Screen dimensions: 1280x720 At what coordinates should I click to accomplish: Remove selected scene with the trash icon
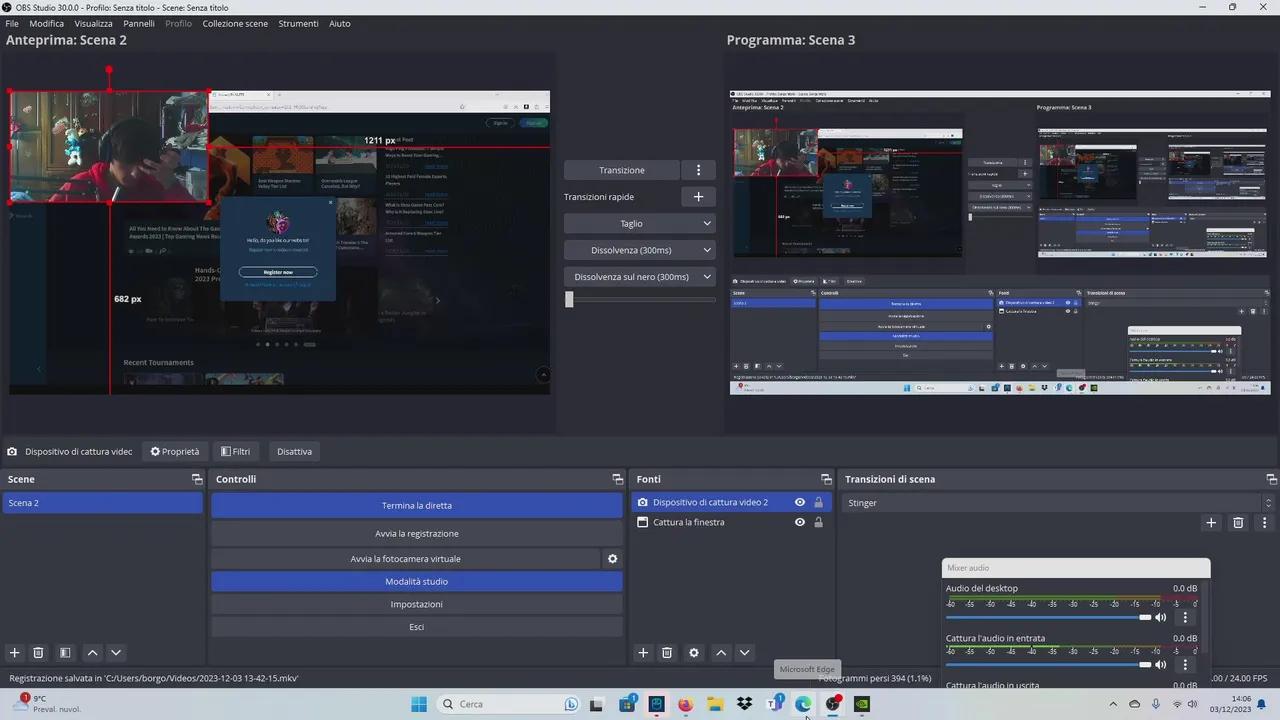pos(38,652)
